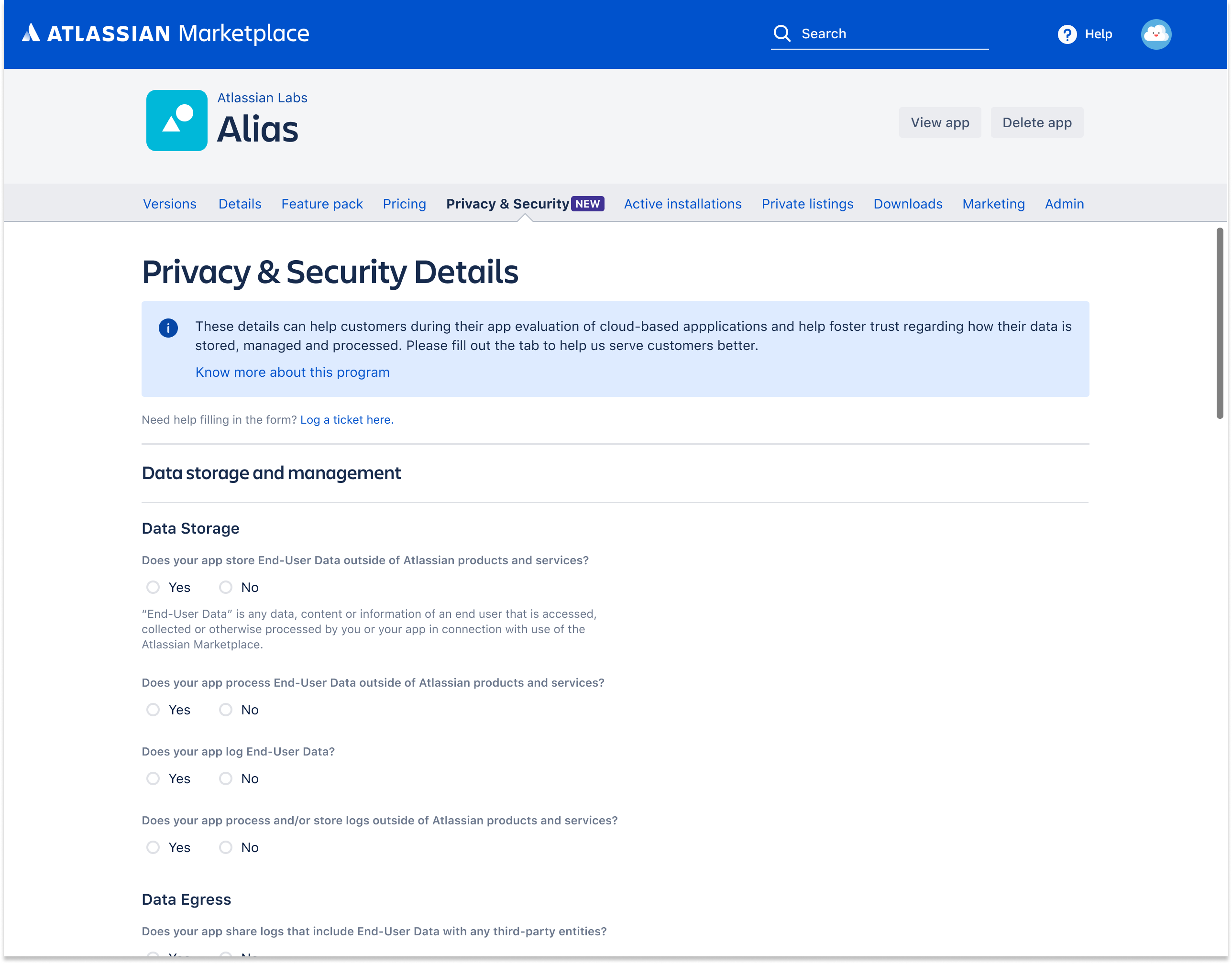Click the Delete app button

point(1038,122)
